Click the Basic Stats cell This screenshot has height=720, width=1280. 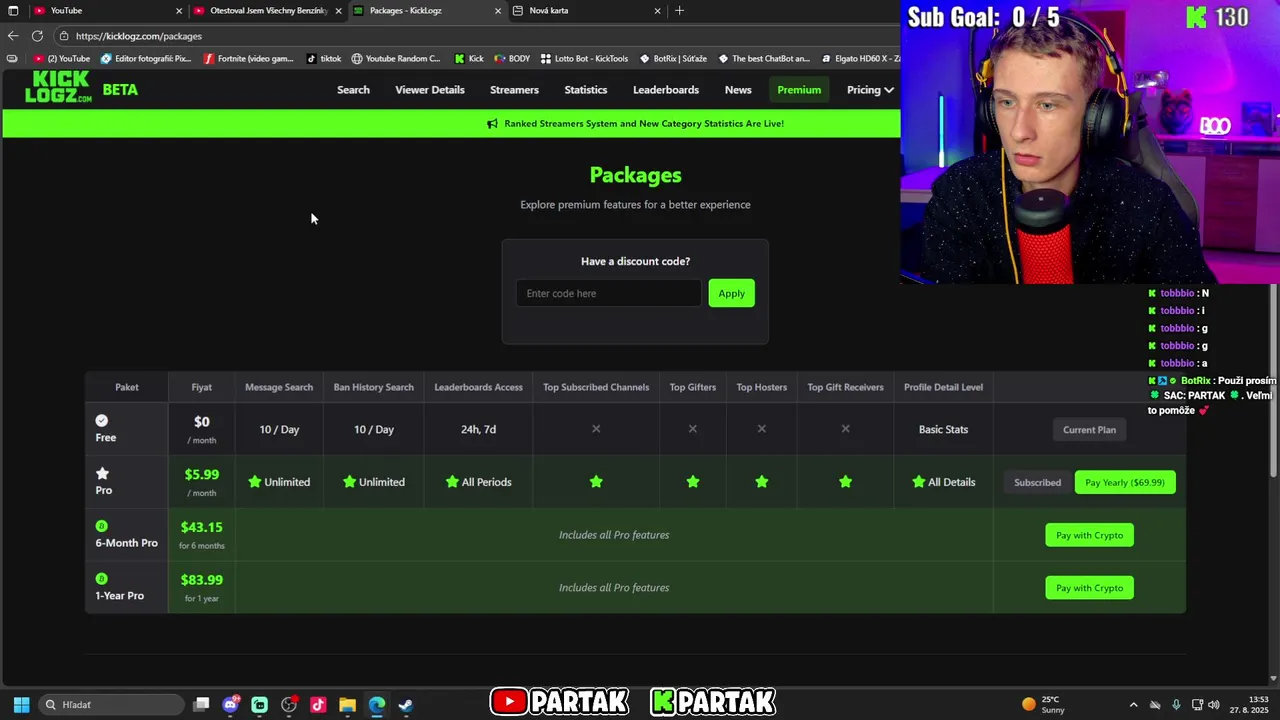point(943,430)
